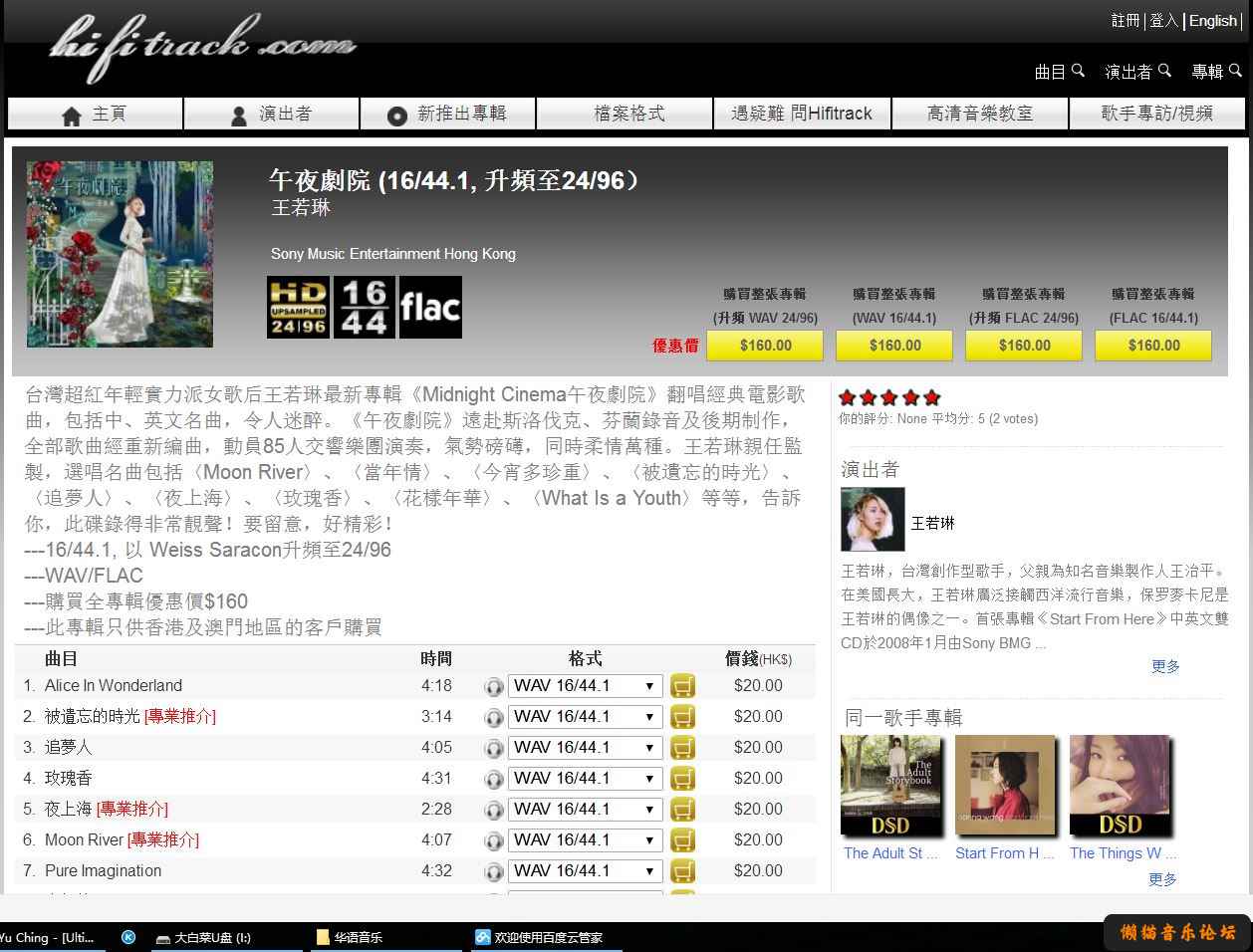Expand format dropdown for 夜上海 track
The height and width of the screenshot is (952, 1253).
(x=585, y=810)
